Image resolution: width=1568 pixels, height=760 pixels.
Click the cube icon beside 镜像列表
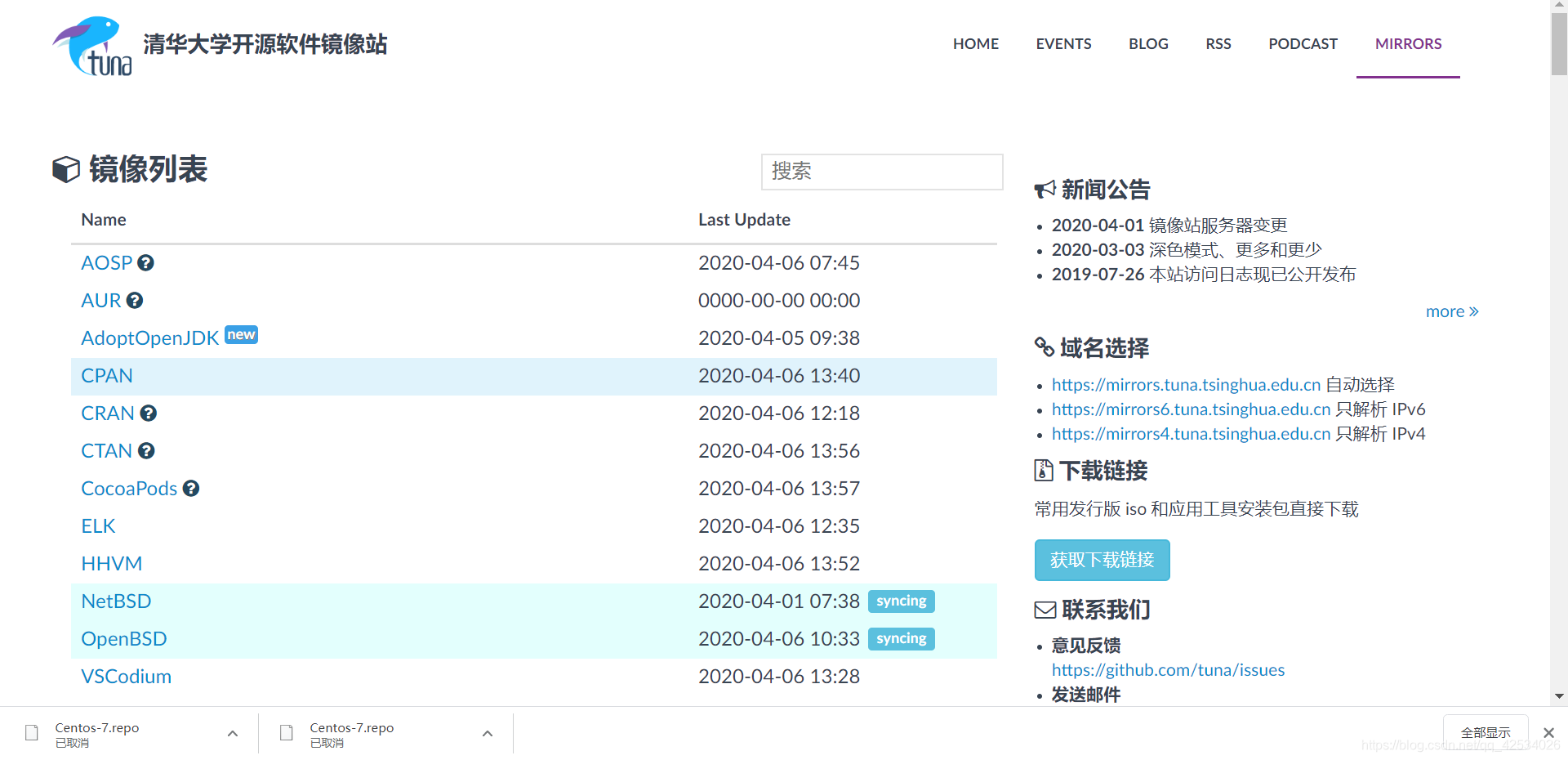tap(66, 170)
